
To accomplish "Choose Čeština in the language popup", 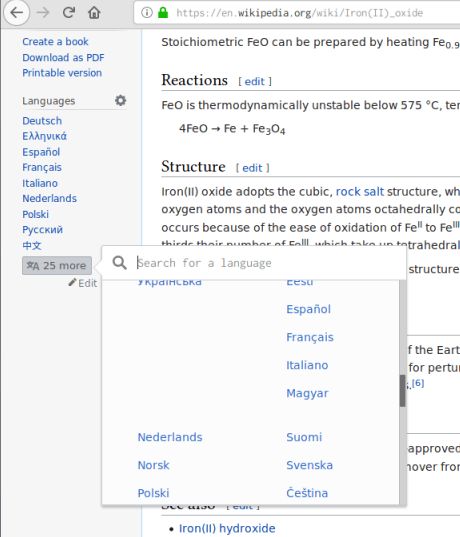I will click(x=307, y=494).
